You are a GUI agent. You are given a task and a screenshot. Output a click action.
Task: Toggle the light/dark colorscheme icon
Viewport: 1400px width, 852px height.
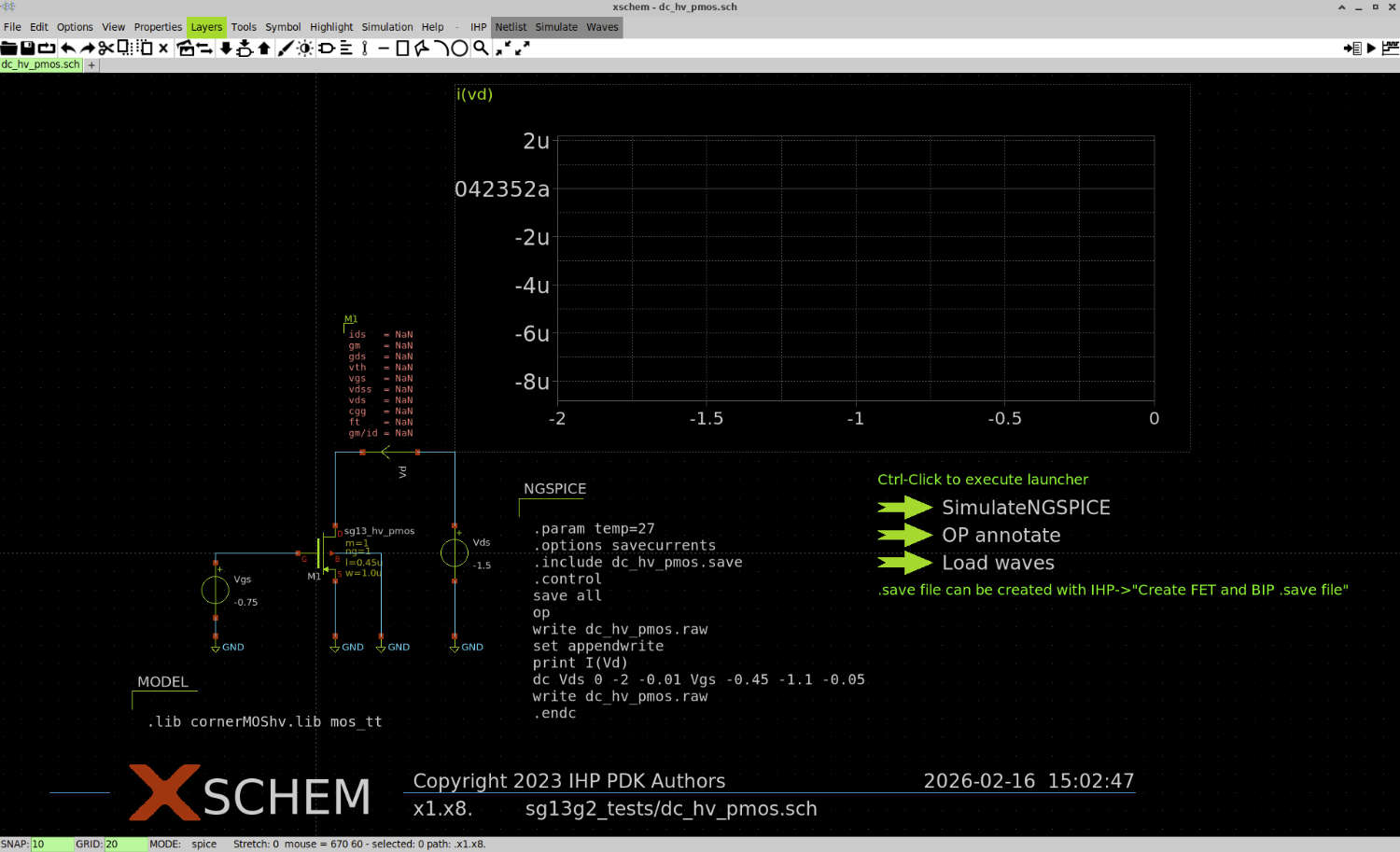point(305,49)
